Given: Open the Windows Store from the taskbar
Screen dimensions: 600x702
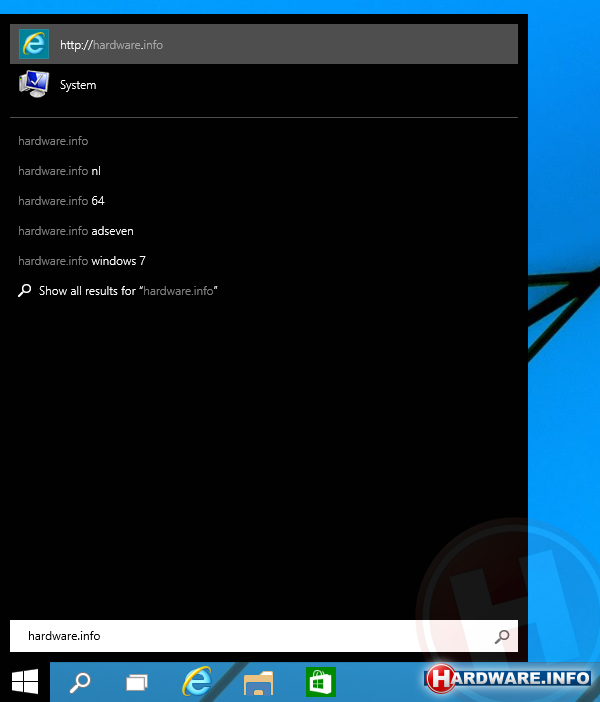Looking at the screenshot, I should click(x=321, y=682).
